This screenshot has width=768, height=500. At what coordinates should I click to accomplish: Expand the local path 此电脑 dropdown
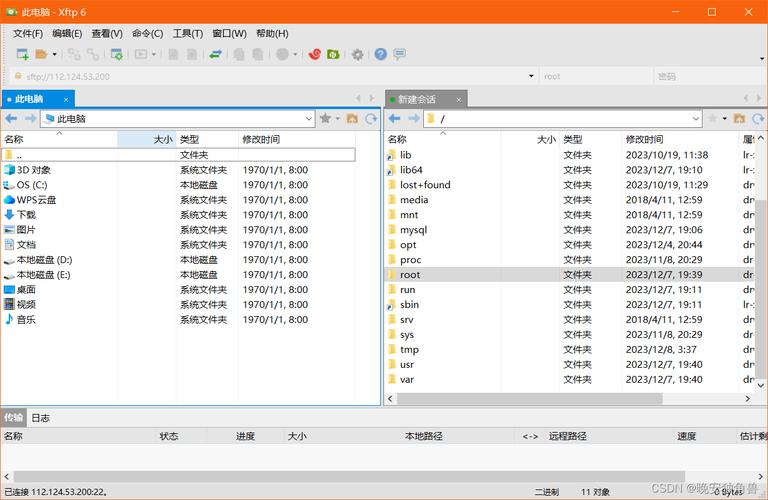pyautogui.click(x=308, y=119)
